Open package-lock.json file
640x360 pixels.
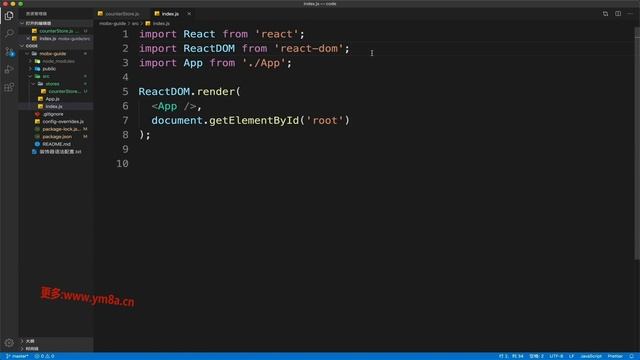(61, 129)
